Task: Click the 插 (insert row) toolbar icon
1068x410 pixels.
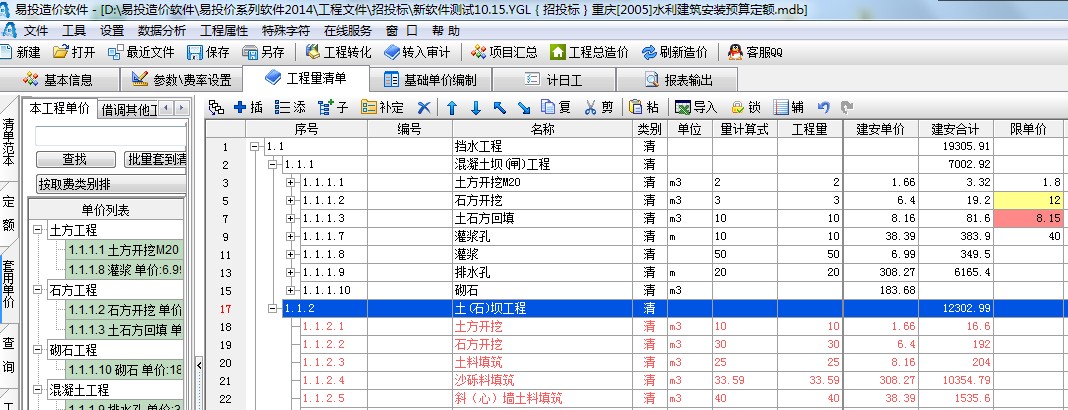Action: [x=247, y=107]
